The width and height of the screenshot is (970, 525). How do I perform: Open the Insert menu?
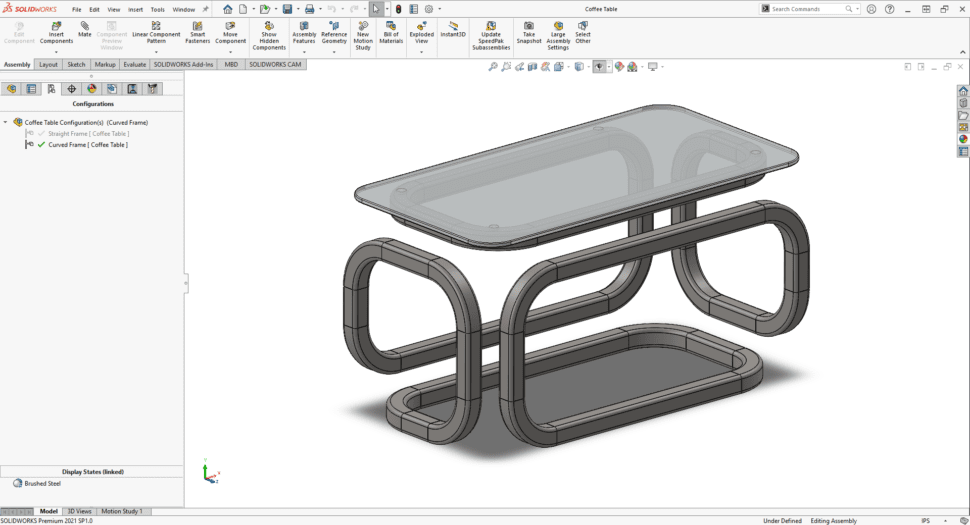135,10
